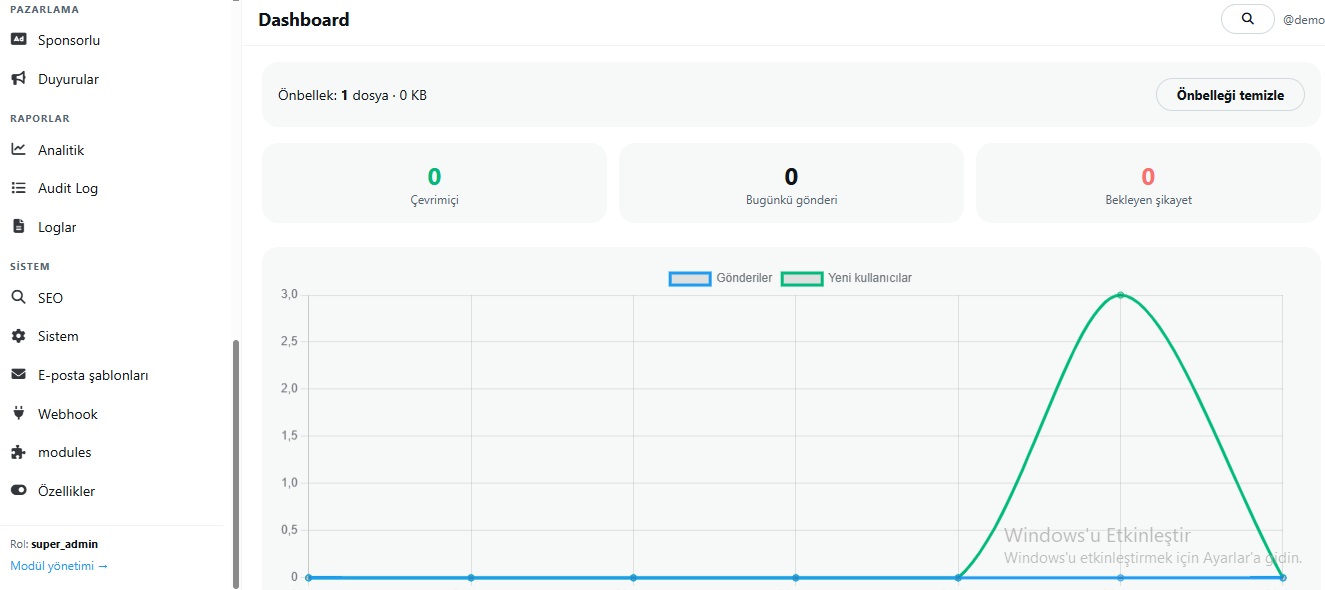Click the Önbellek 1 dosya text
This screenshot has width=1325, height=590.
tap(352, 96)
